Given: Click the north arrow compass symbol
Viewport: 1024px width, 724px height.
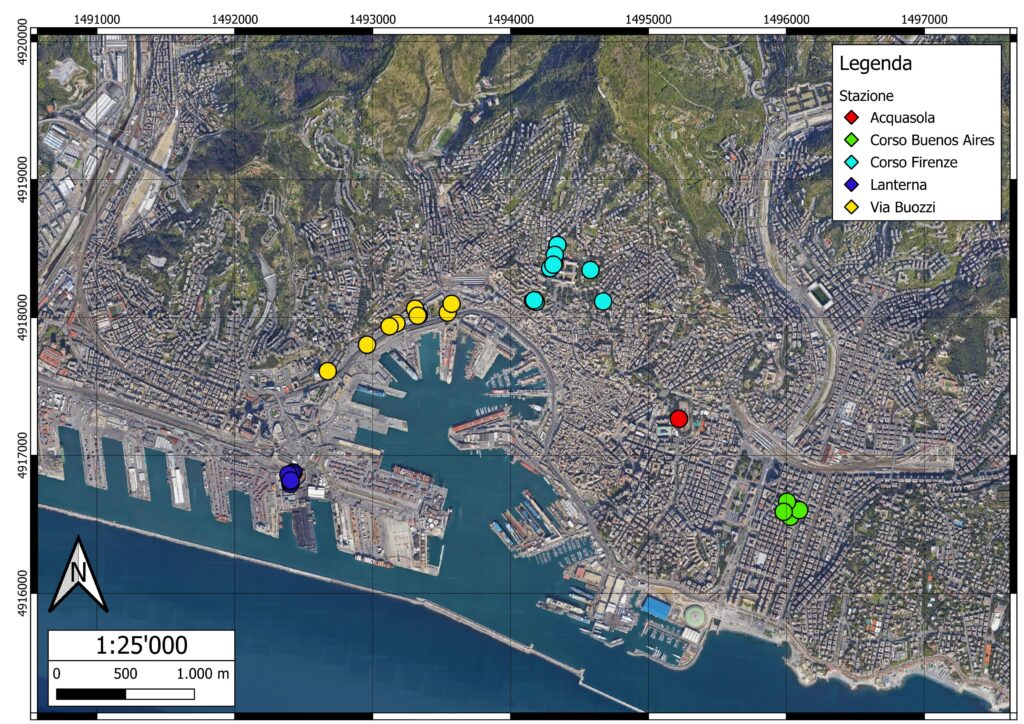Looking at the screenshot, I should (x=78, y=574).
